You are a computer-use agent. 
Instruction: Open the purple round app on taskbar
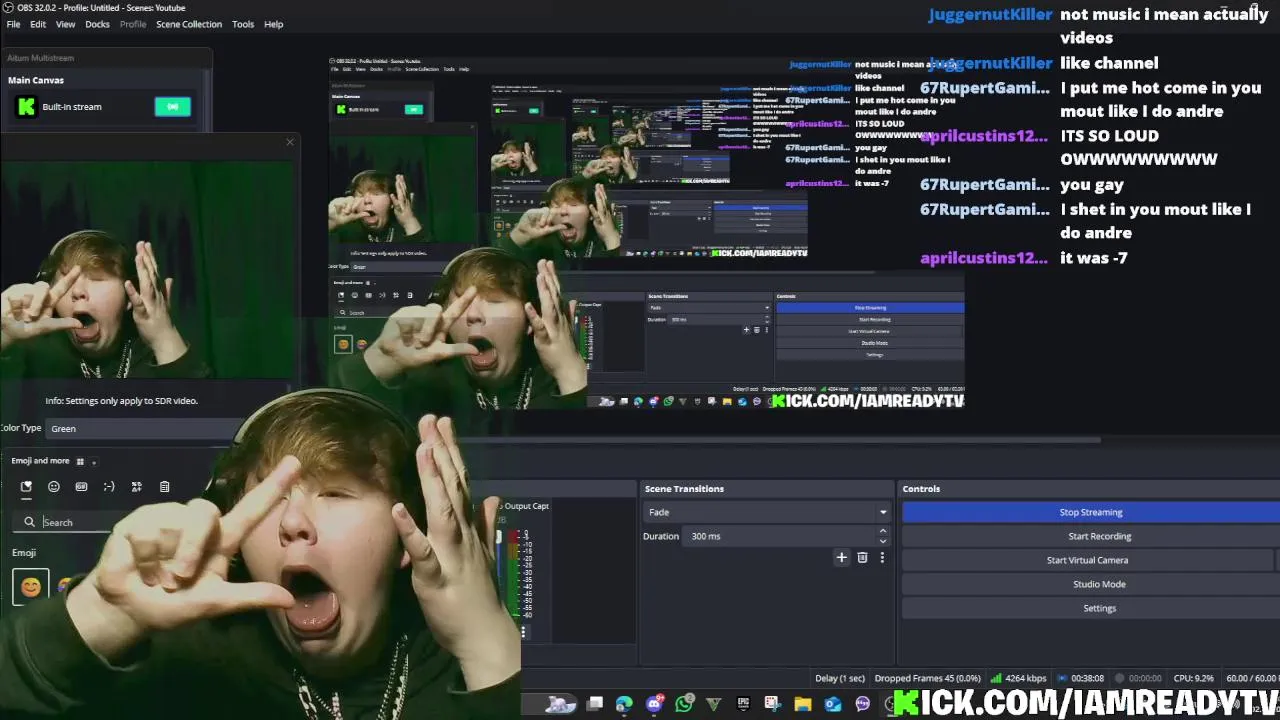tap(863, 704)
